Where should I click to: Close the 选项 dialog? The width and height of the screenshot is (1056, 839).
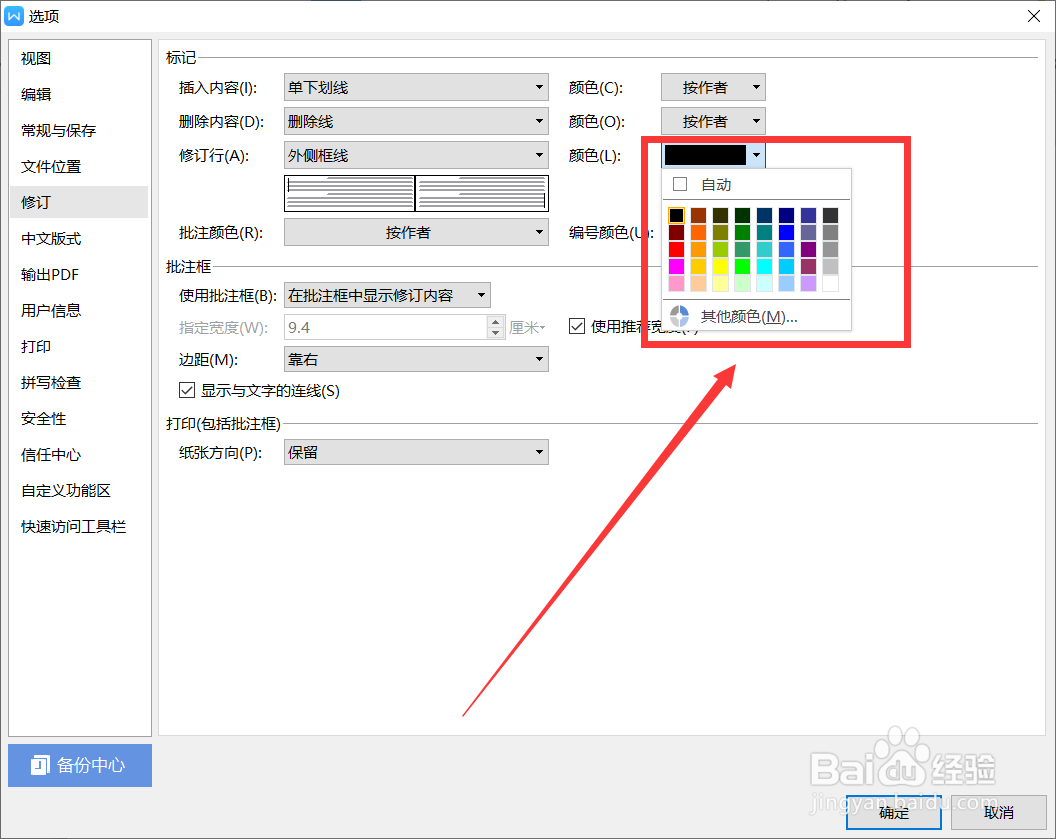(x=1034, y=16)
